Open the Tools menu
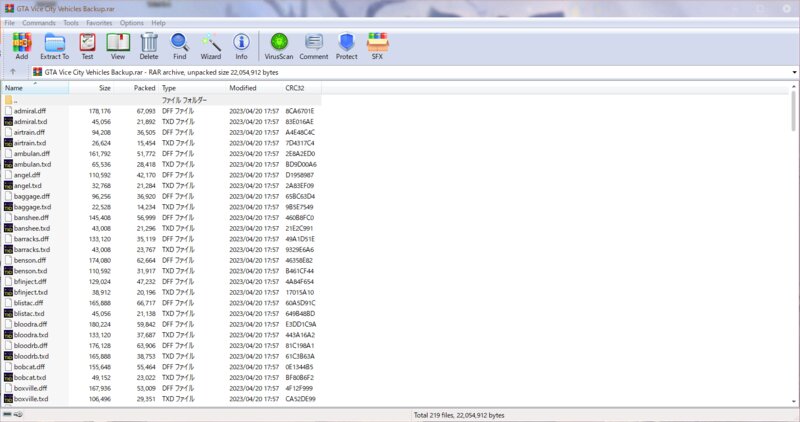The image size is (800, 422). click(x=71, y=23)
